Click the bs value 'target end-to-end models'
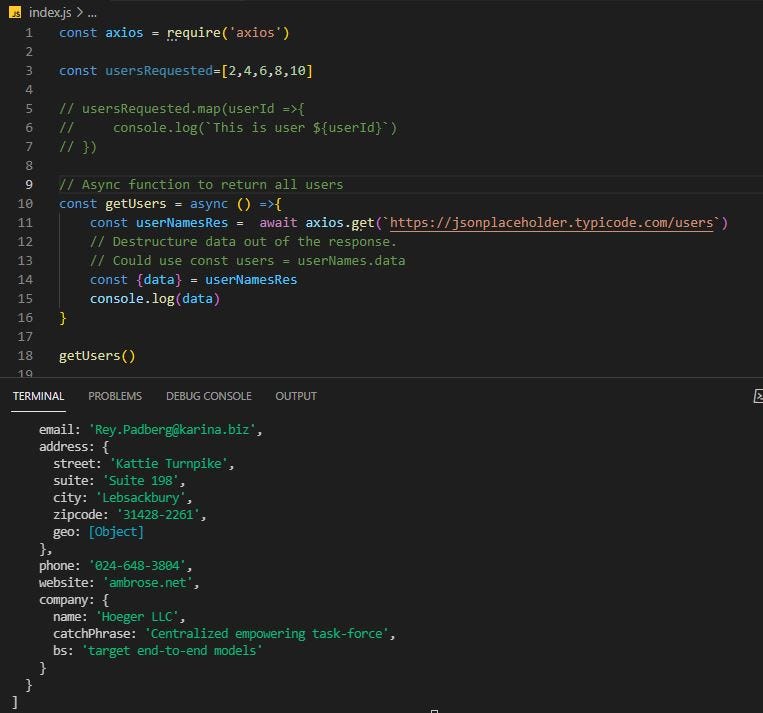This screenshot has width=763, height=713. click(x=172, y=651)
